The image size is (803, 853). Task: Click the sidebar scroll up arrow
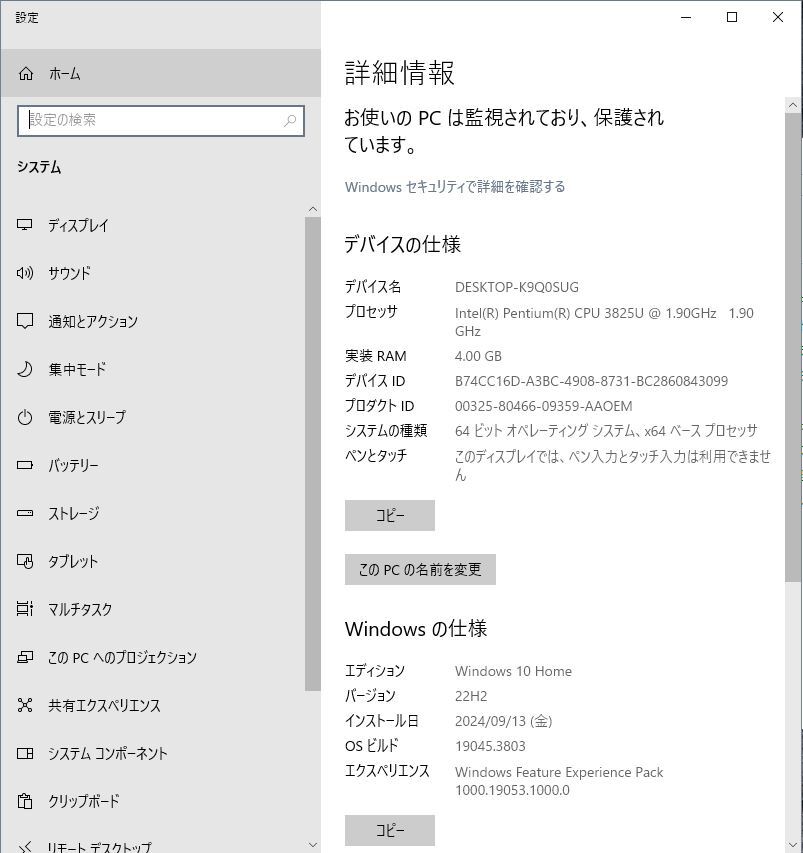coord(313,209)
